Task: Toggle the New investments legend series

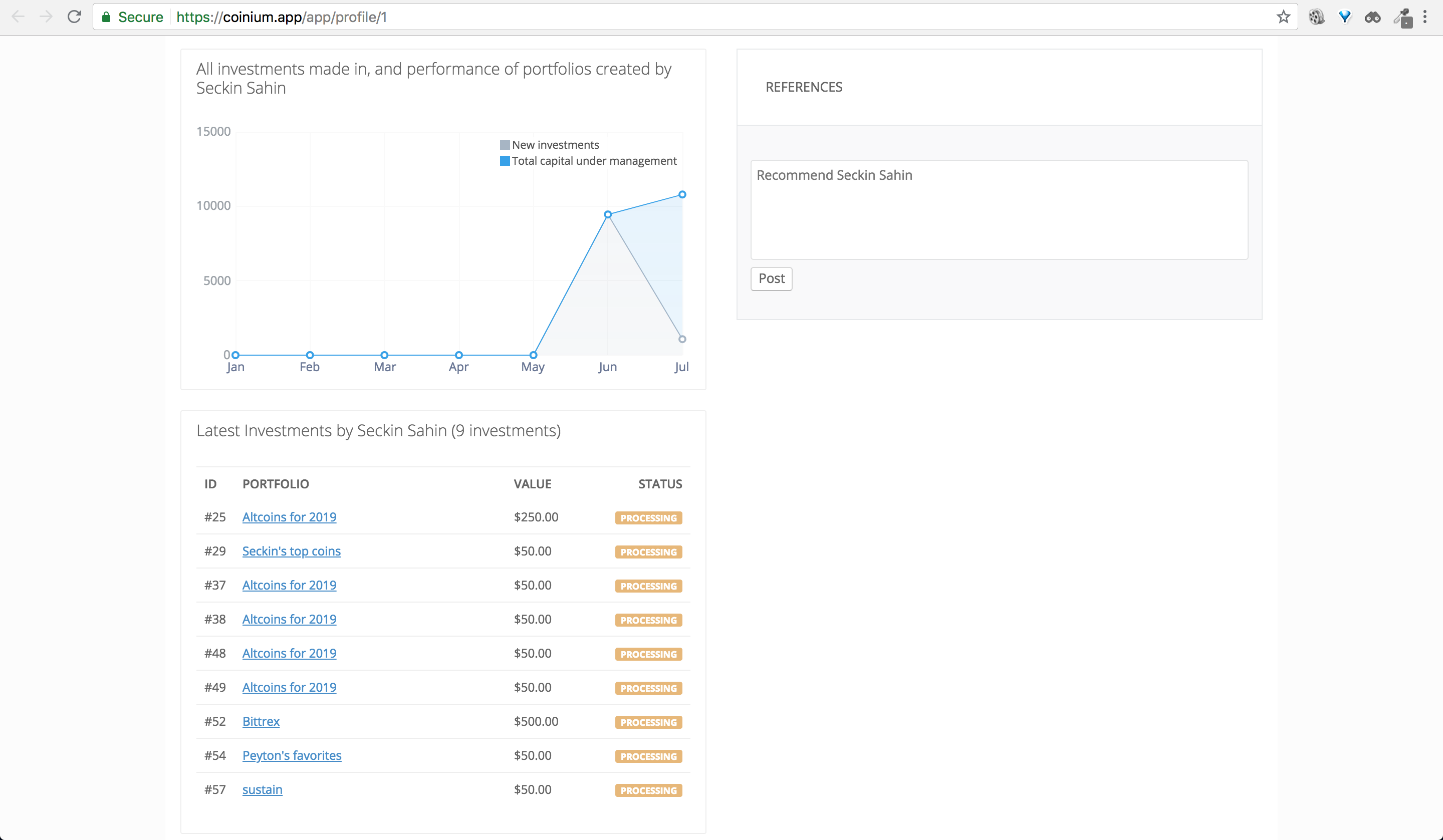Action: point(555,145)
